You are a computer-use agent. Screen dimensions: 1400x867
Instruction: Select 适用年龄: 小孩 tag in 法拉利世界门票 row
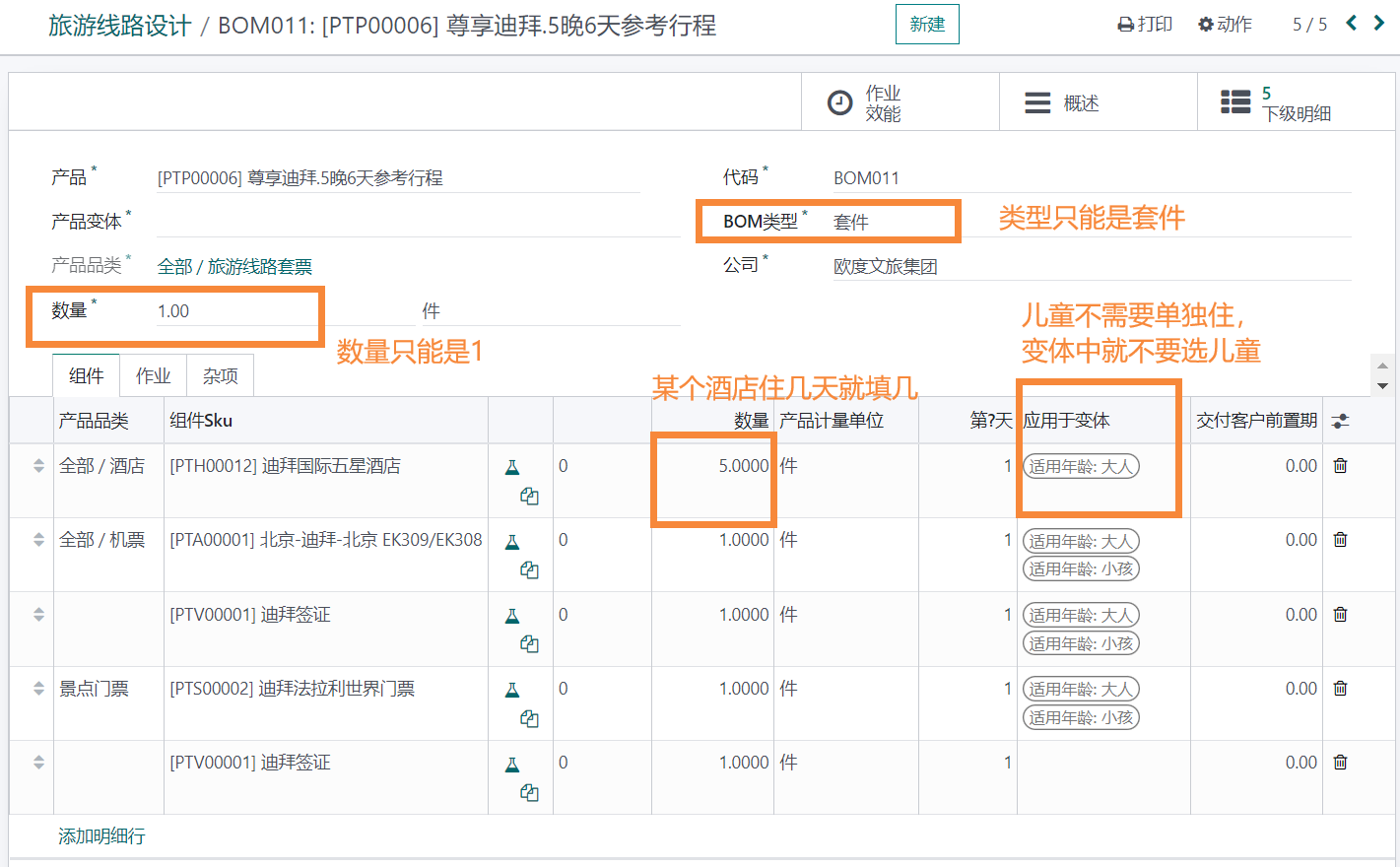coord(1081,717)
